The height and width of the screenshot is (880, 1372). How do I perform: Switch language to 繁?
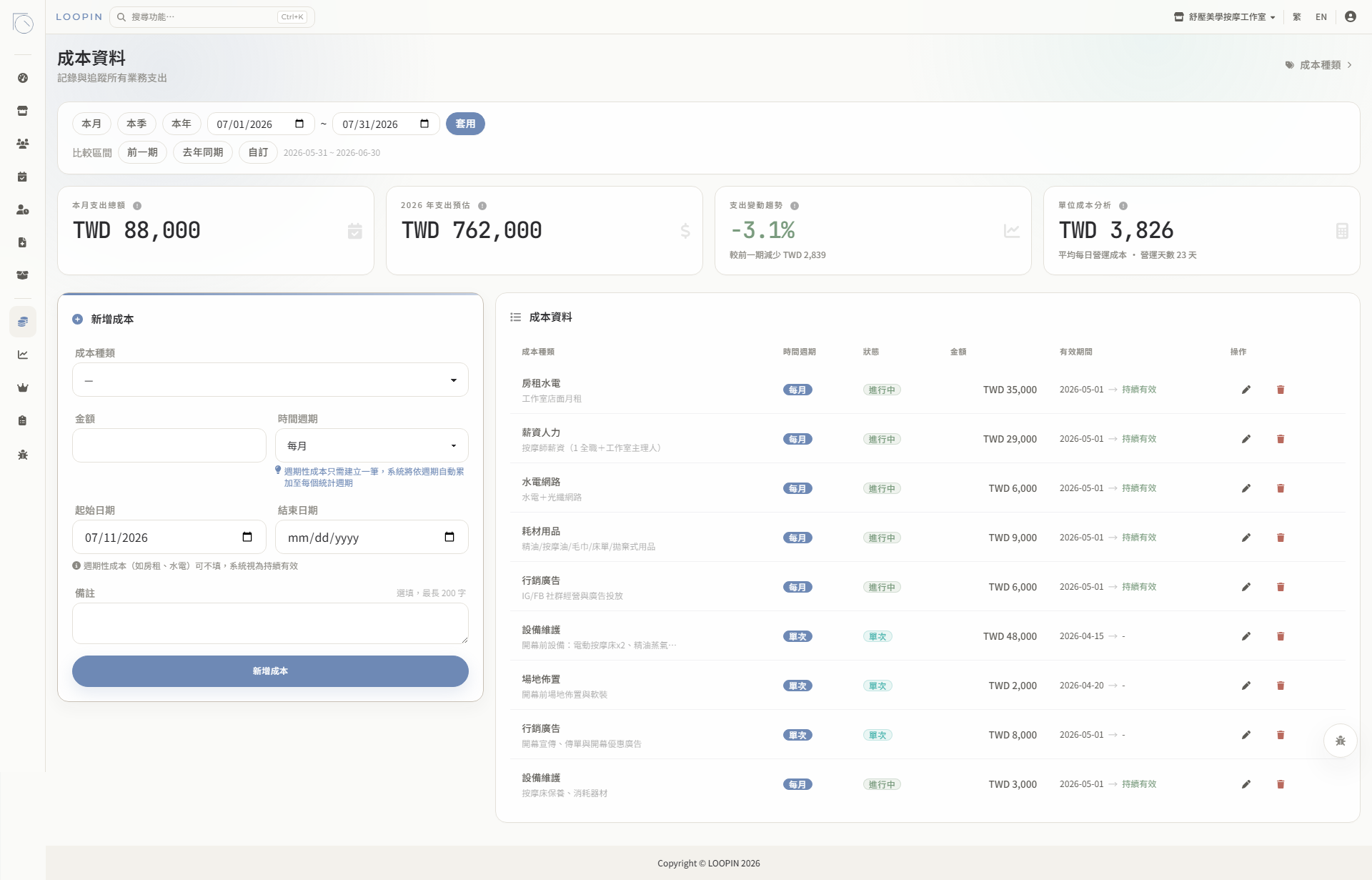point(1296,16)
